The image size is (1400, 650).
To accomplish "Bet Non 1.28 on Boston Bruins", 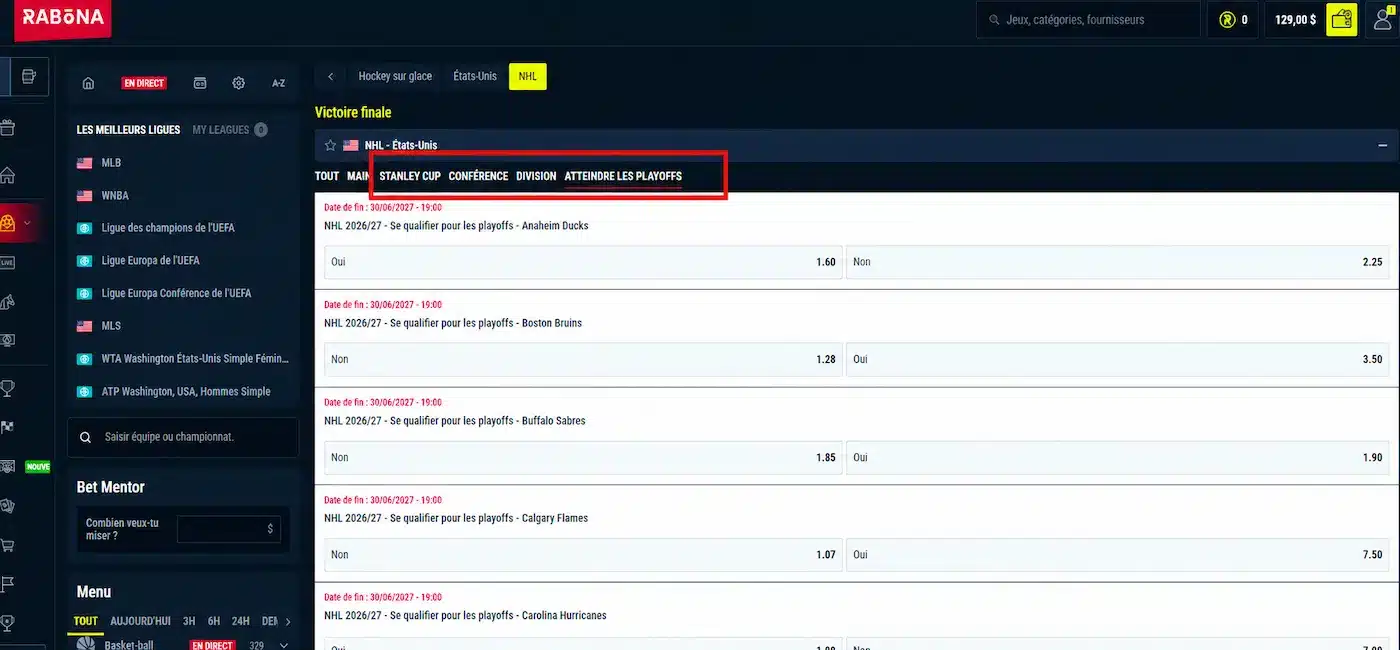I will (583, 359).
